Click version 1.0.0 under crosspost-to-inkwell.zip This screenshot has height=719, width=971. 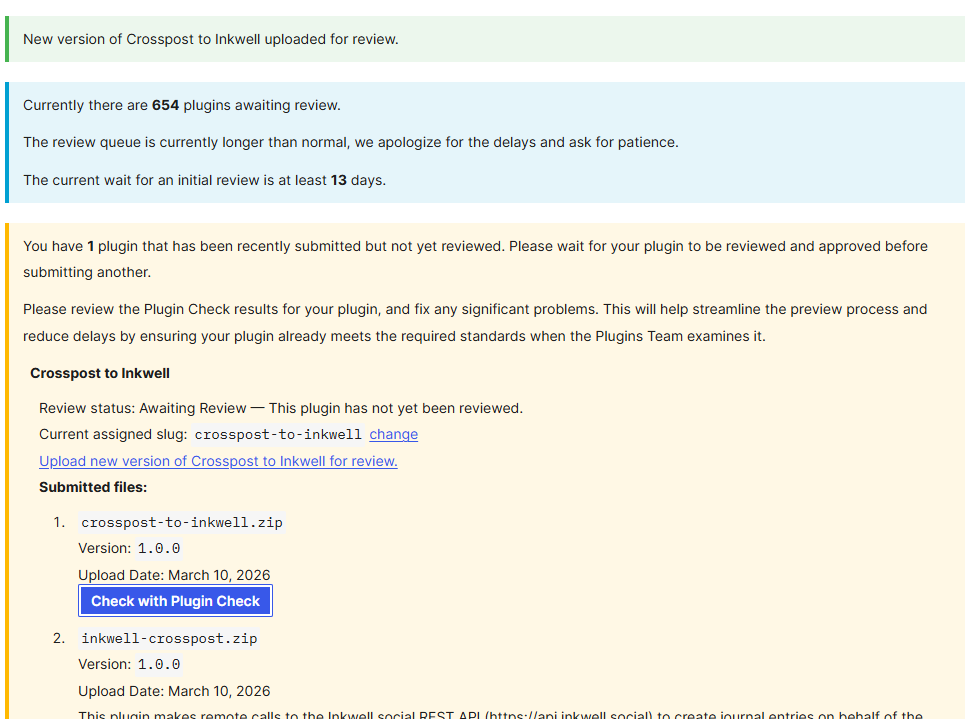pyautogui.click(x=159, y=548)
